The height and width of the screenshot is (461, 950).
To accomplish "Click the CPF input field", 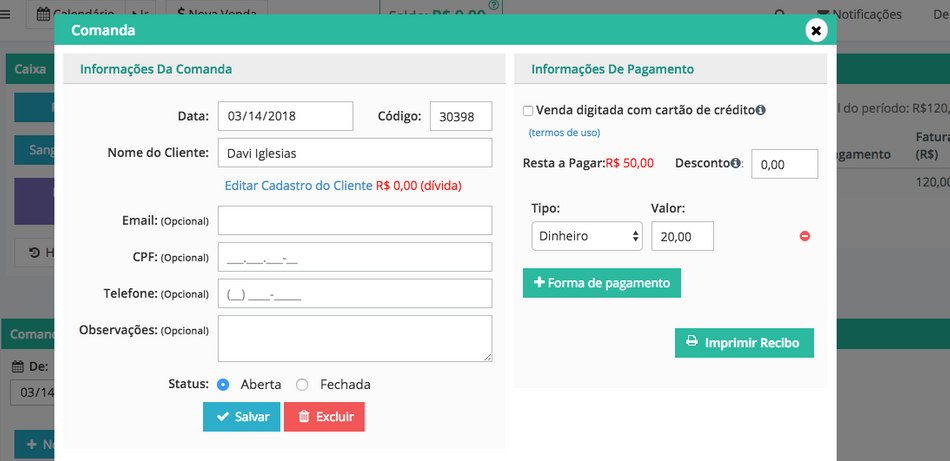I will click(x=355, y=257).
